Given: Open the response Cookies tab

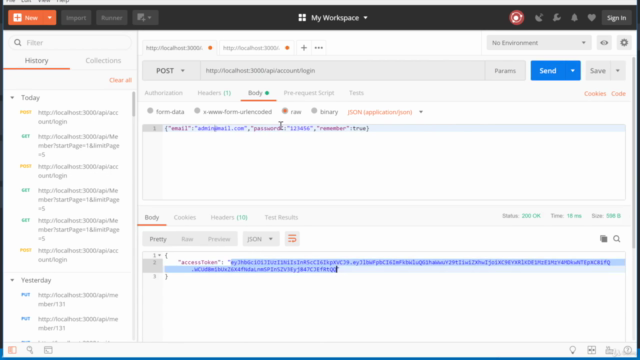Looking at the screenshot, I should [185, 218].
